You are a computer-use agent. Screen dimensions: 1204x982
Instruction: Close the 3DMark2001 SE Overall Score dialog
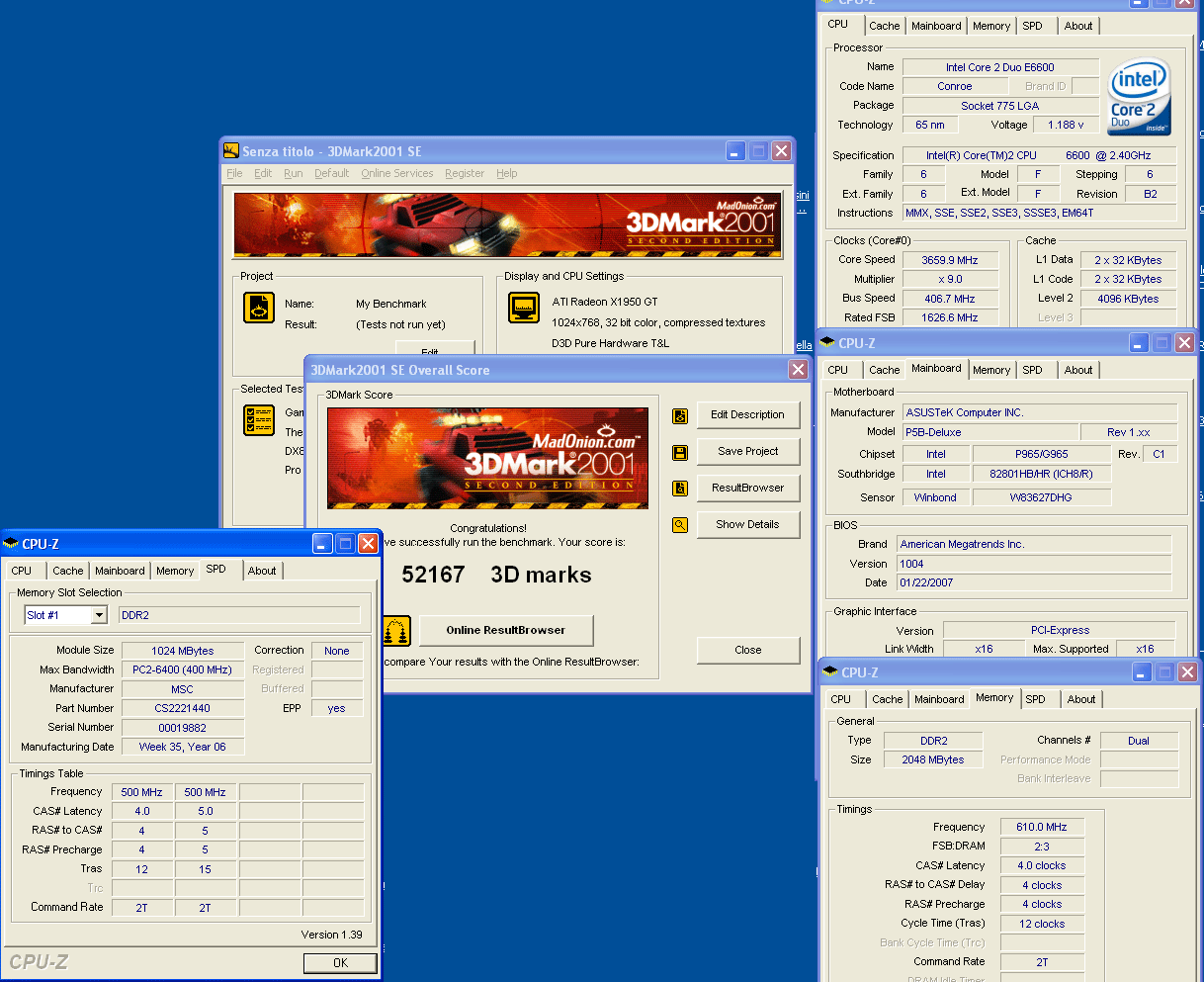pyautogui.click(x=798, y=369)
